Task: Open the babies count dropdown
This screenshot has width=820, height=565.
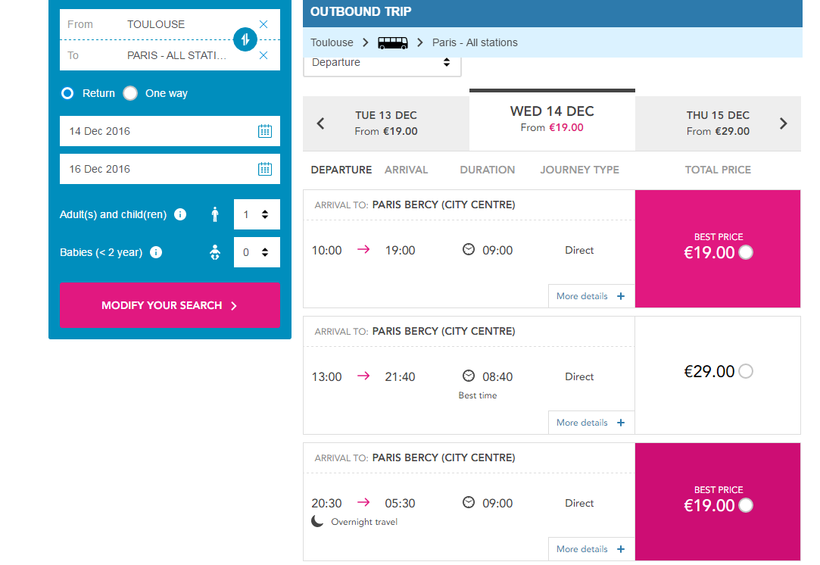Action: (256, 252)
